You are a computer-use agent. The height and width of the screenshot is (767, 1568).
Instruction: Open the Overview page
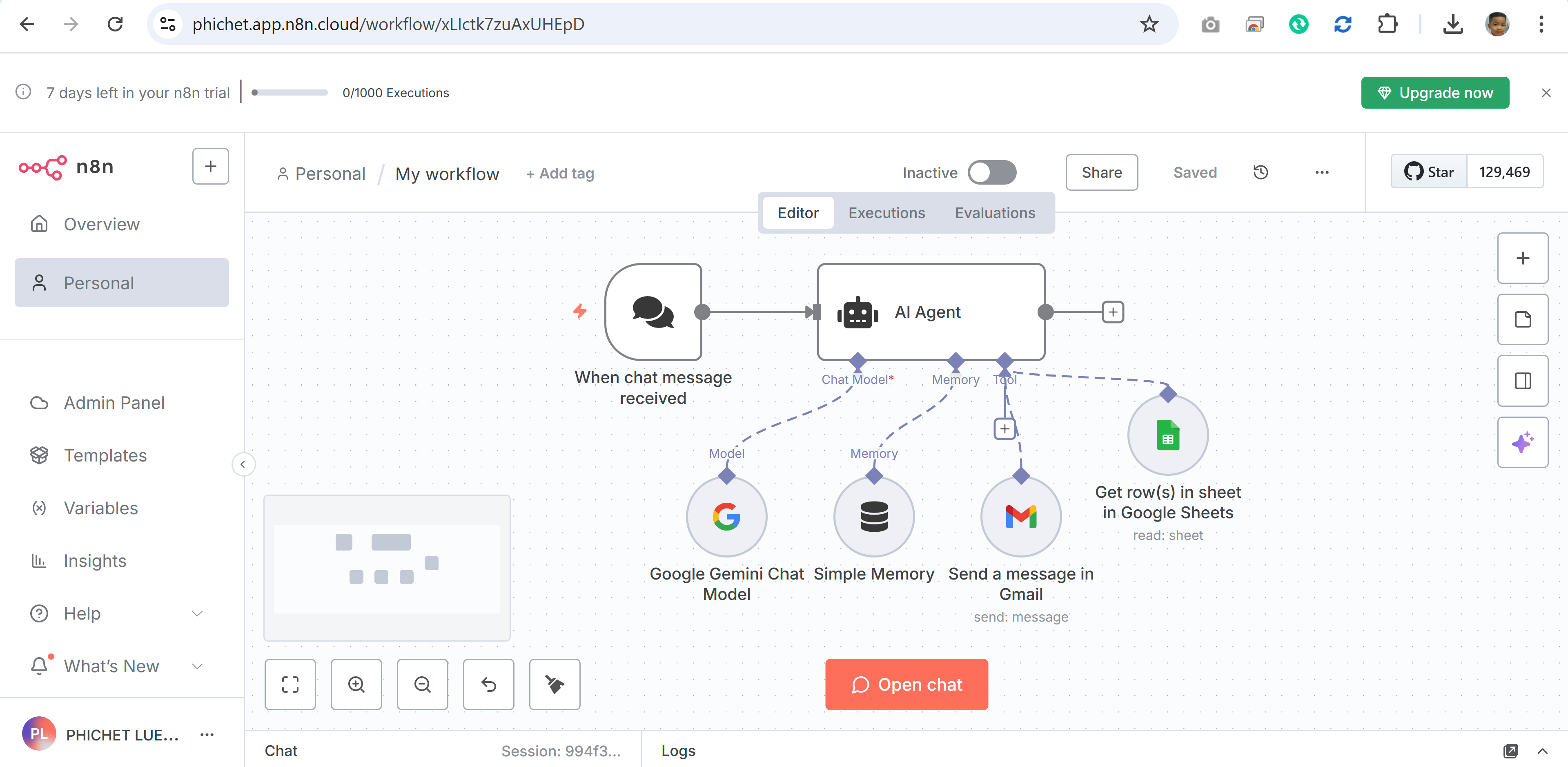click(122, 224)
